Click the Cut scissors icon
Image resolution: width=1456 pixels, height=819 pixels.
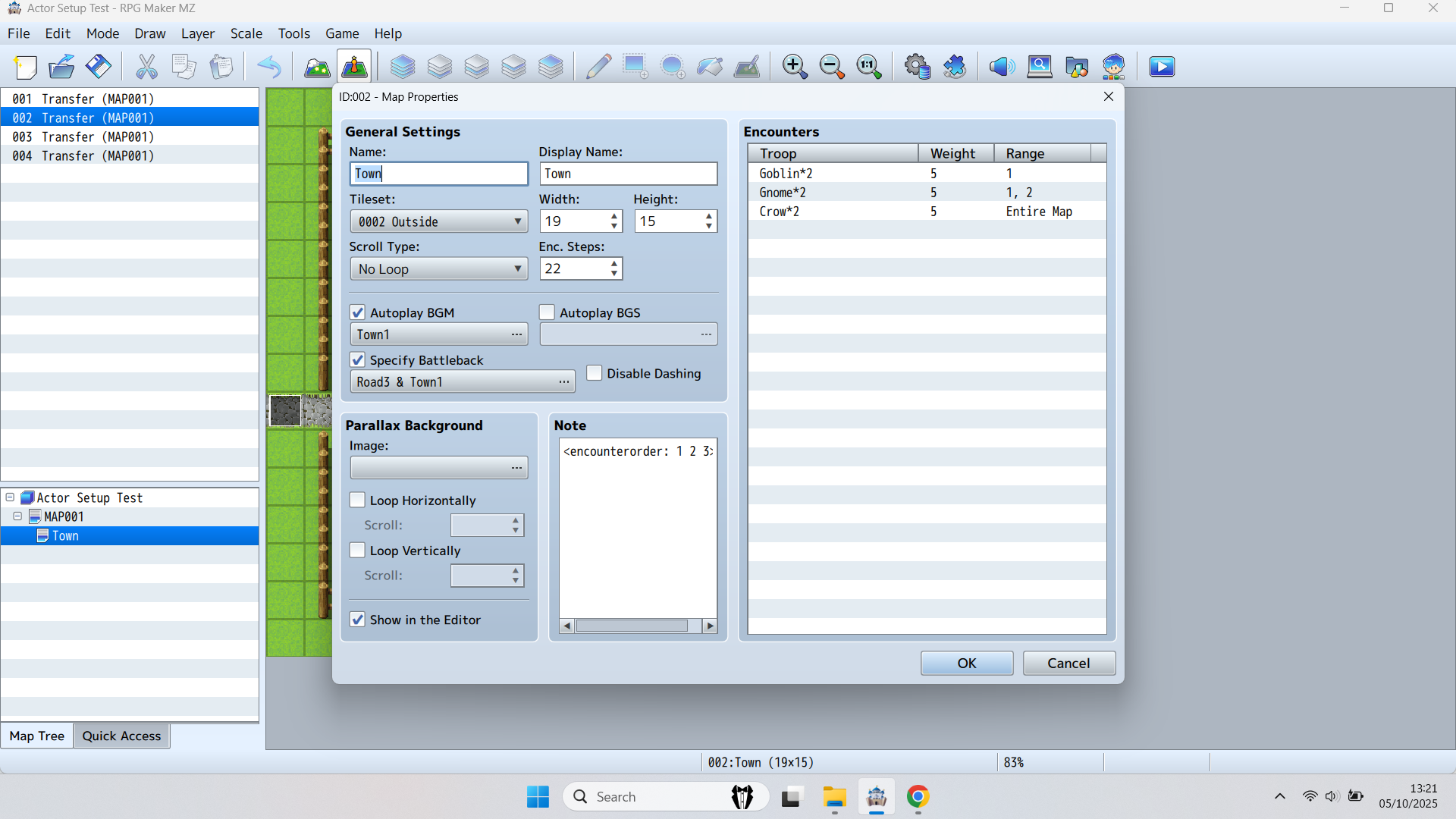[146, 67]
